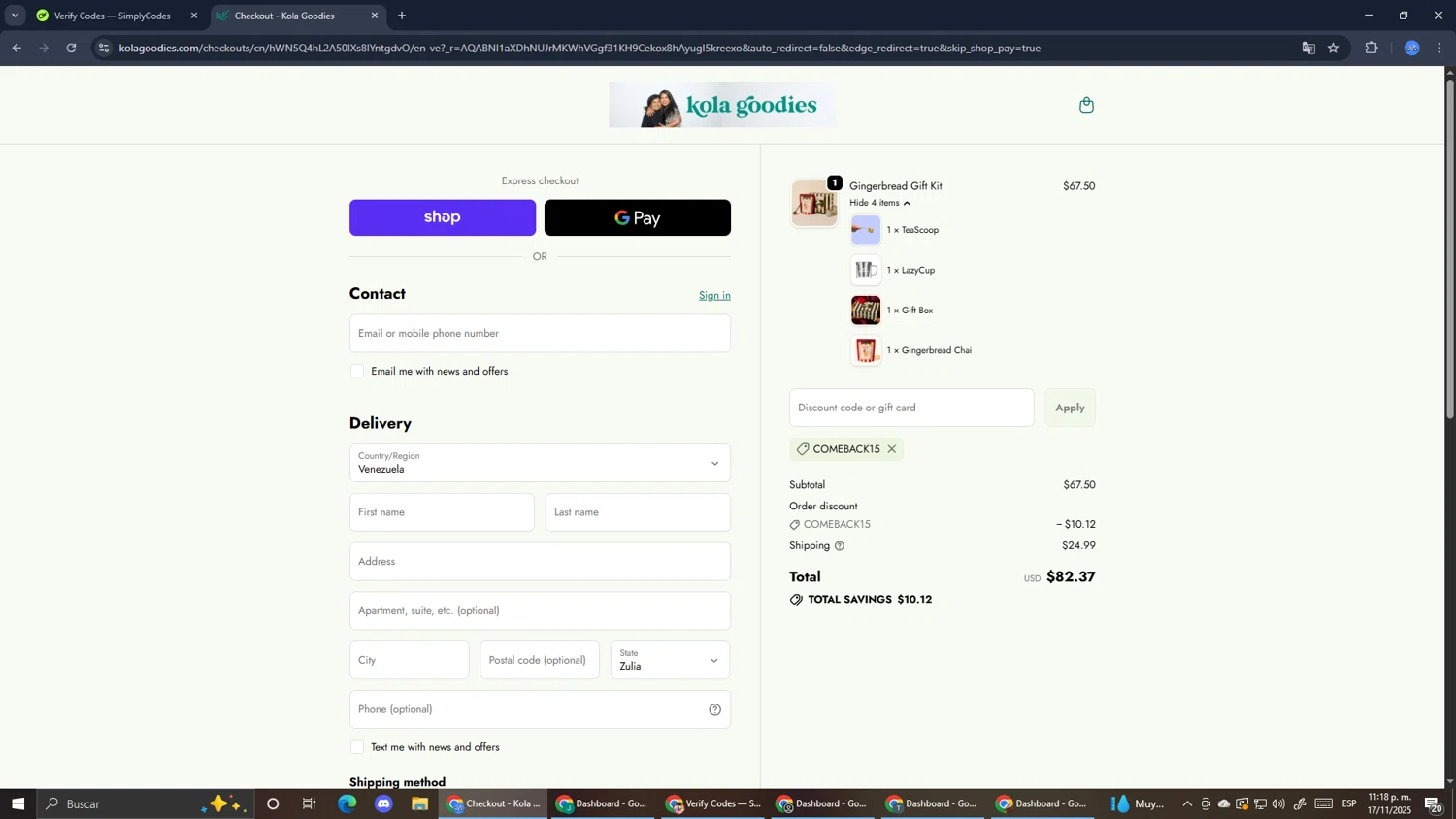Screen dimensions: 1456x819
Task: Click the Kola Goodies logo
Action: tap(722, 105)
